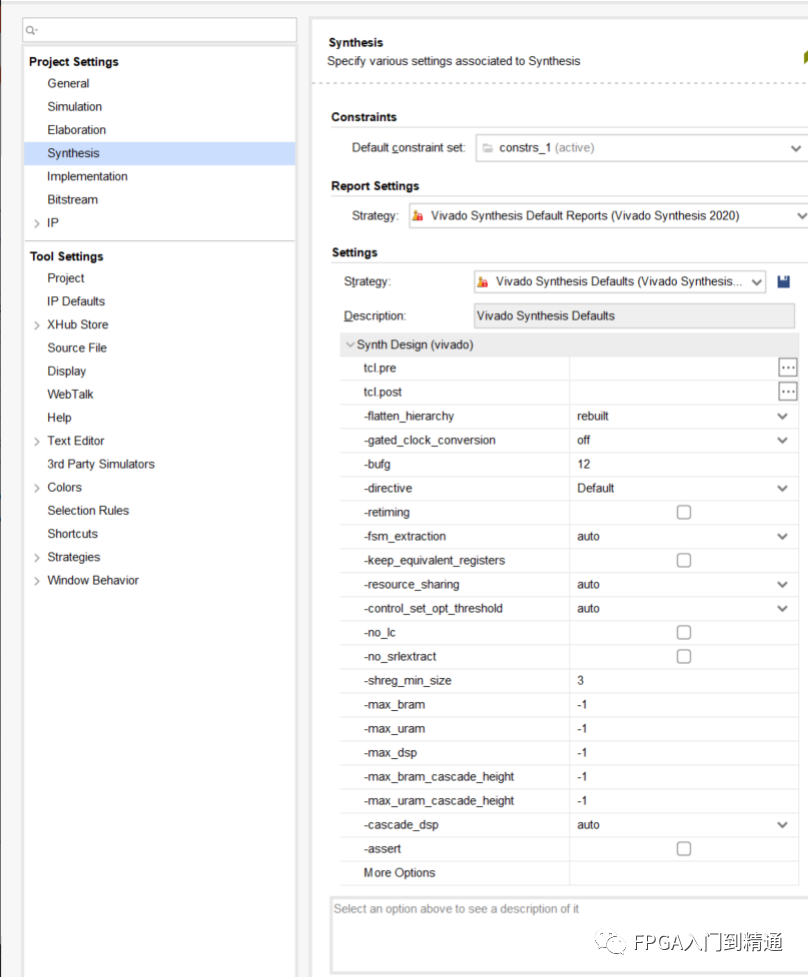Click the Report Settings strategy icon

(417, 216)
